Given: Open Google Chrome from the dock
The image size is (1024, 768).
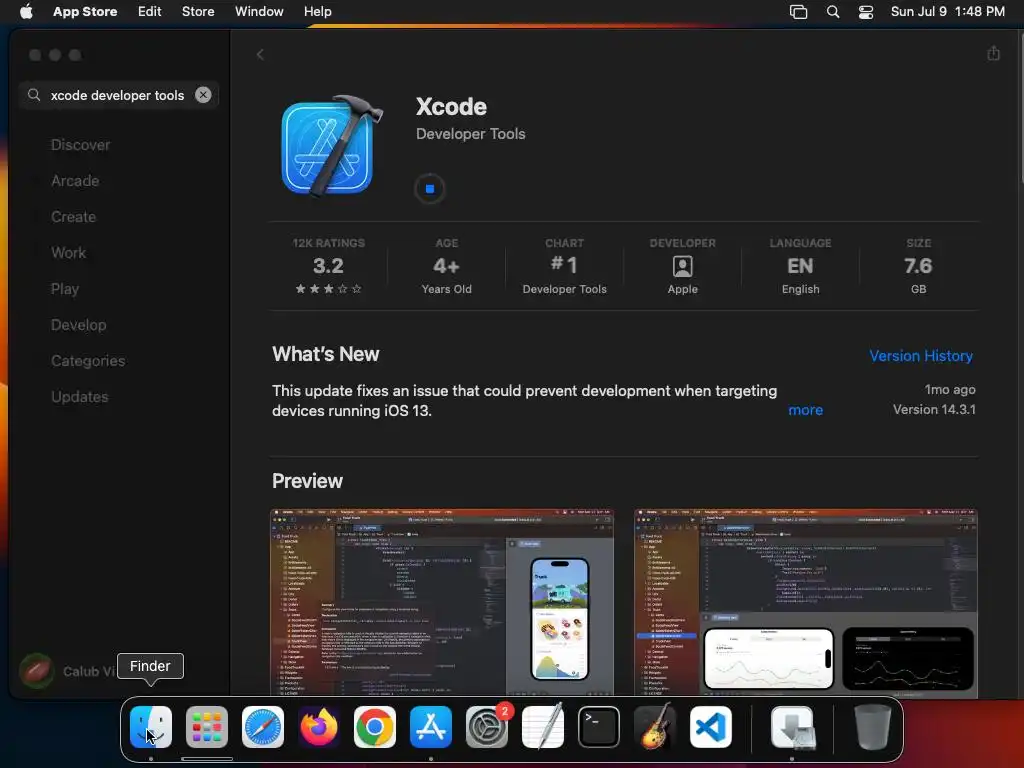Looking at the screenshot, I should pyautogui.click(x=375, y=727).
